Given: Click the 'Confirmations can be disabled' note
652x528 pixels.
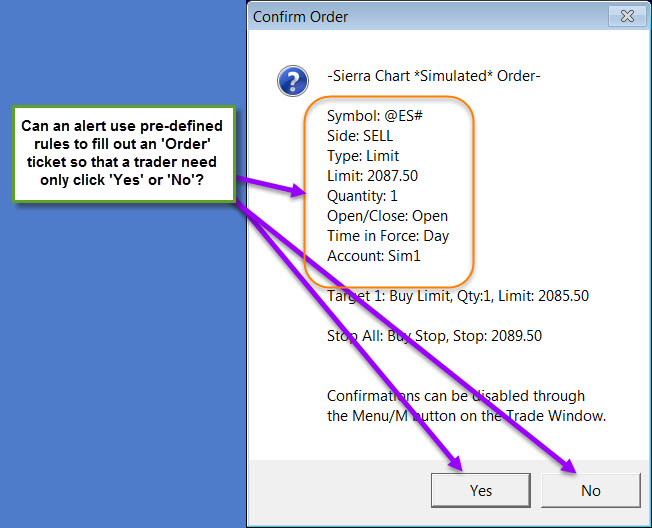Looking at the screenshot, I should tap(467, 406).
